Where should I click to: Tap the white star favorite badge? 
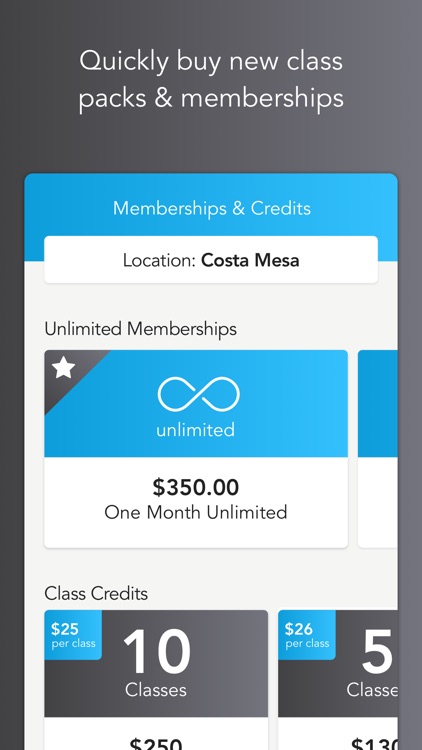[64, 368]
